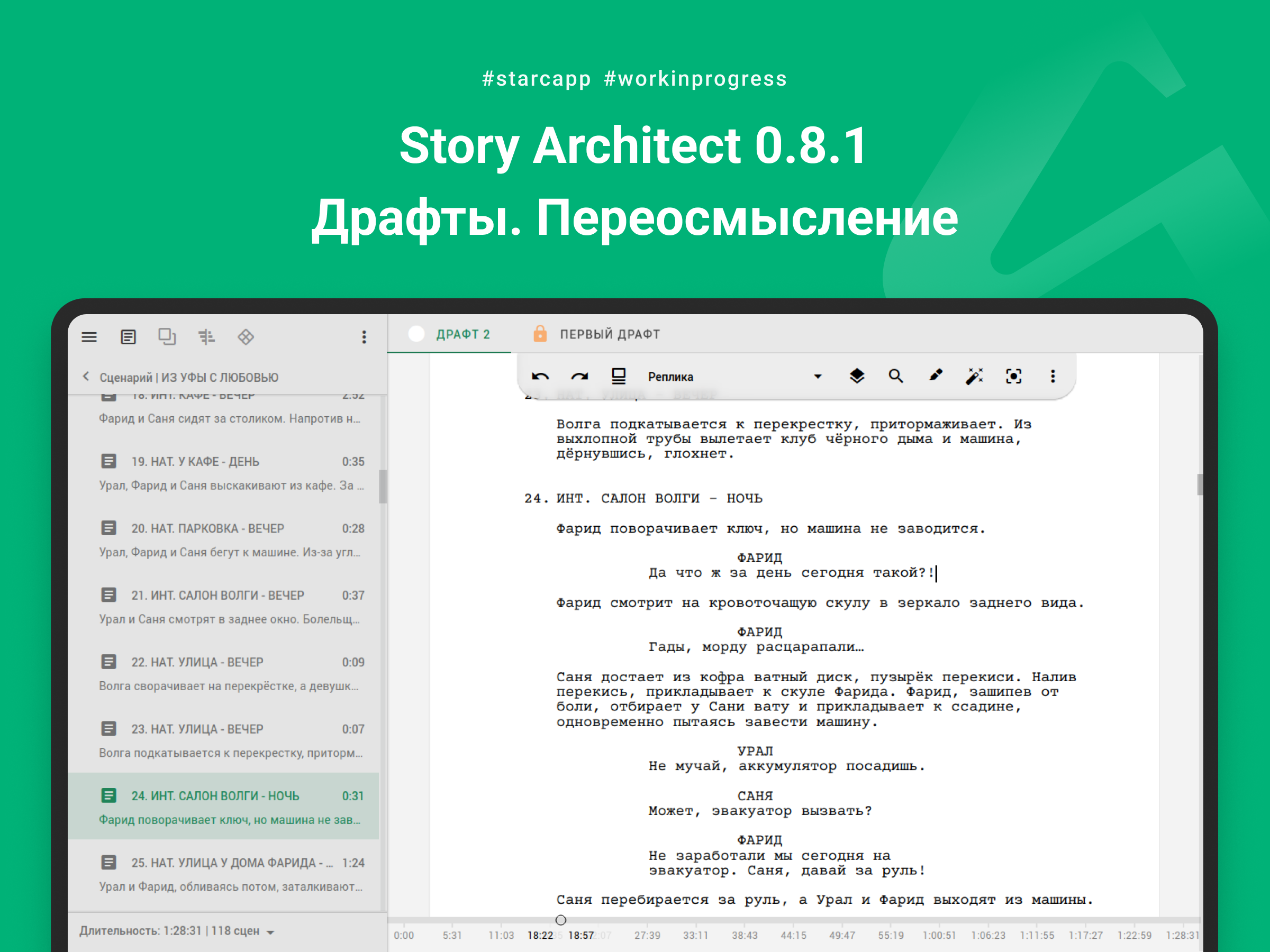Click the 38:43 mark on timeline
Viewport: 1270px width, 952px height.
pyautogui.click(x=744, y=936)
